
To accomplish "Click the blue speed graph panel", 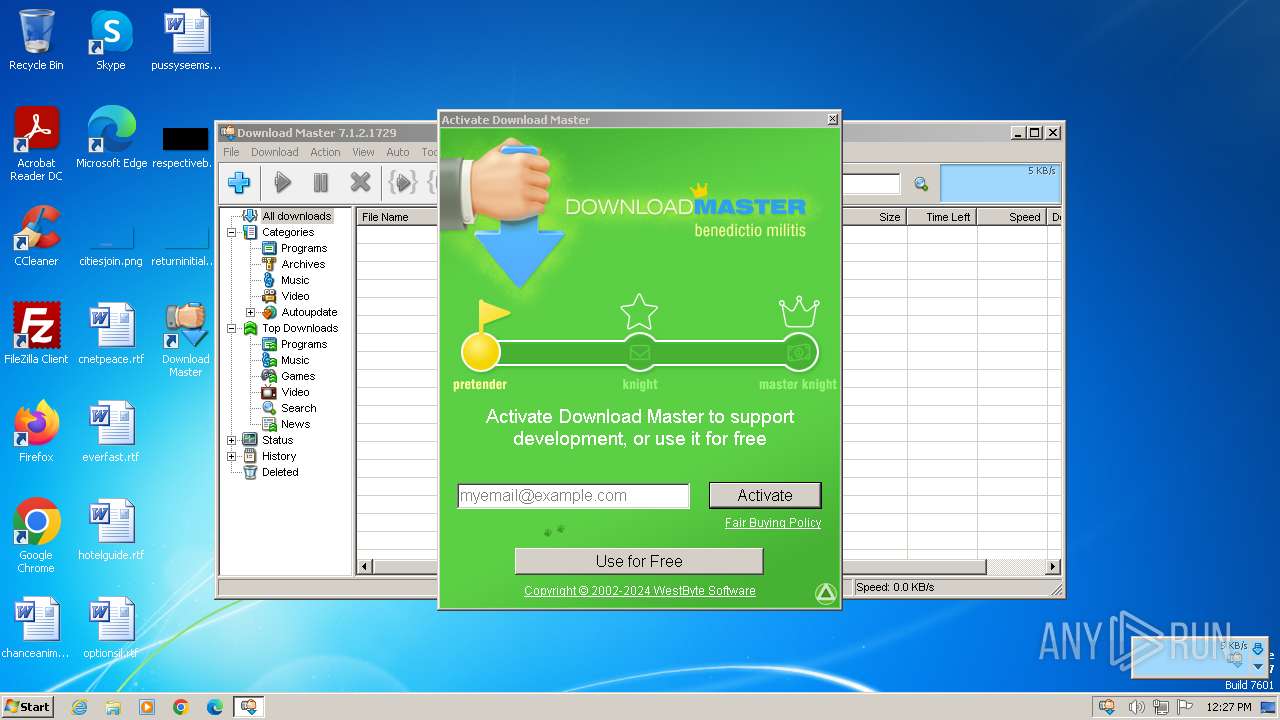I will coord(999,183).
